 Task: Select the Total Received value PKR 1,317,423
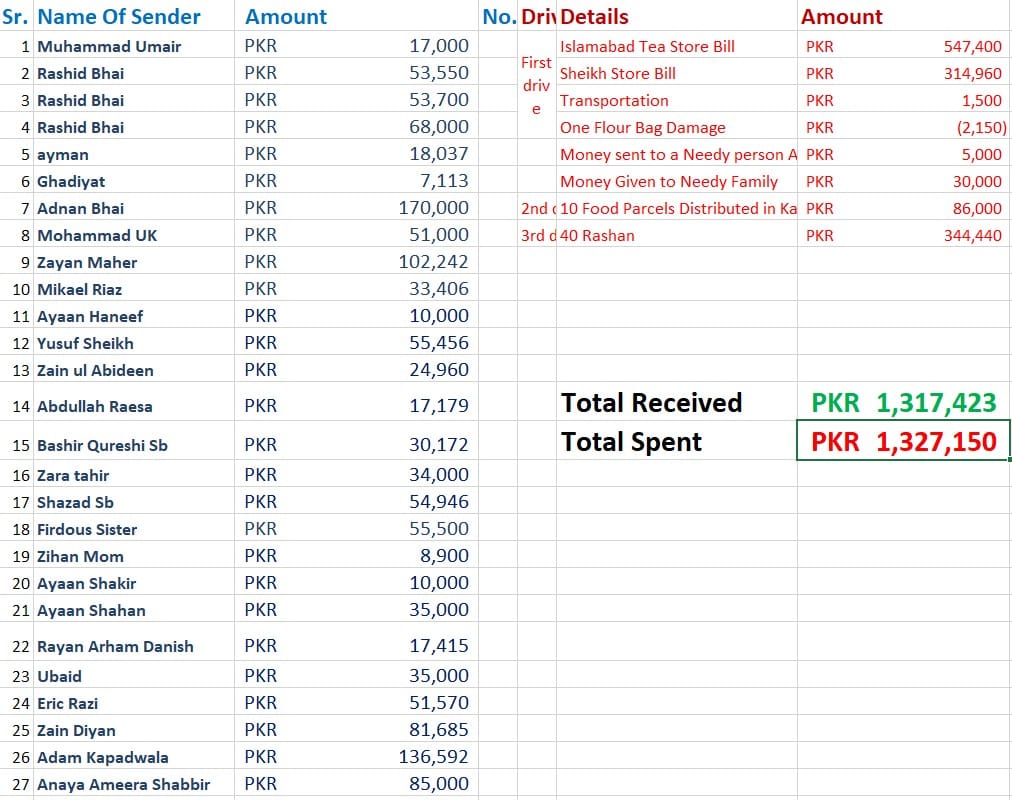pyautogui.click(x=903, y=403)
